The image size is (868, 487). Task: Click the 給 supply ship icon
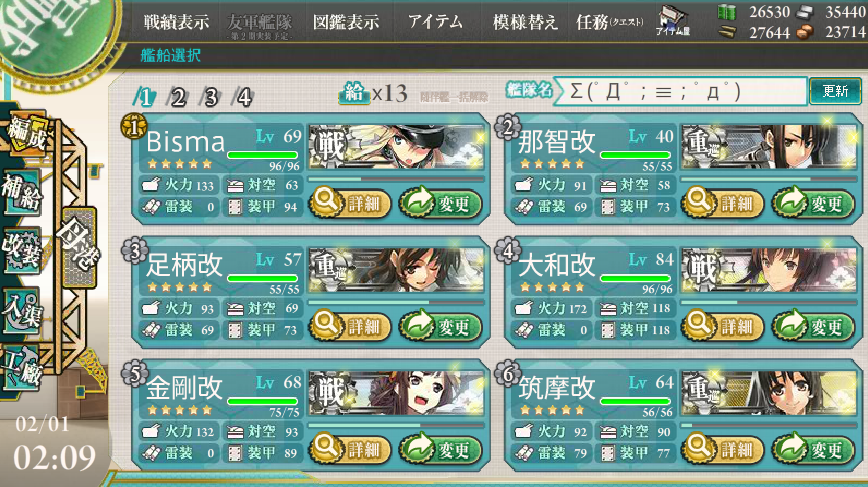354,92
